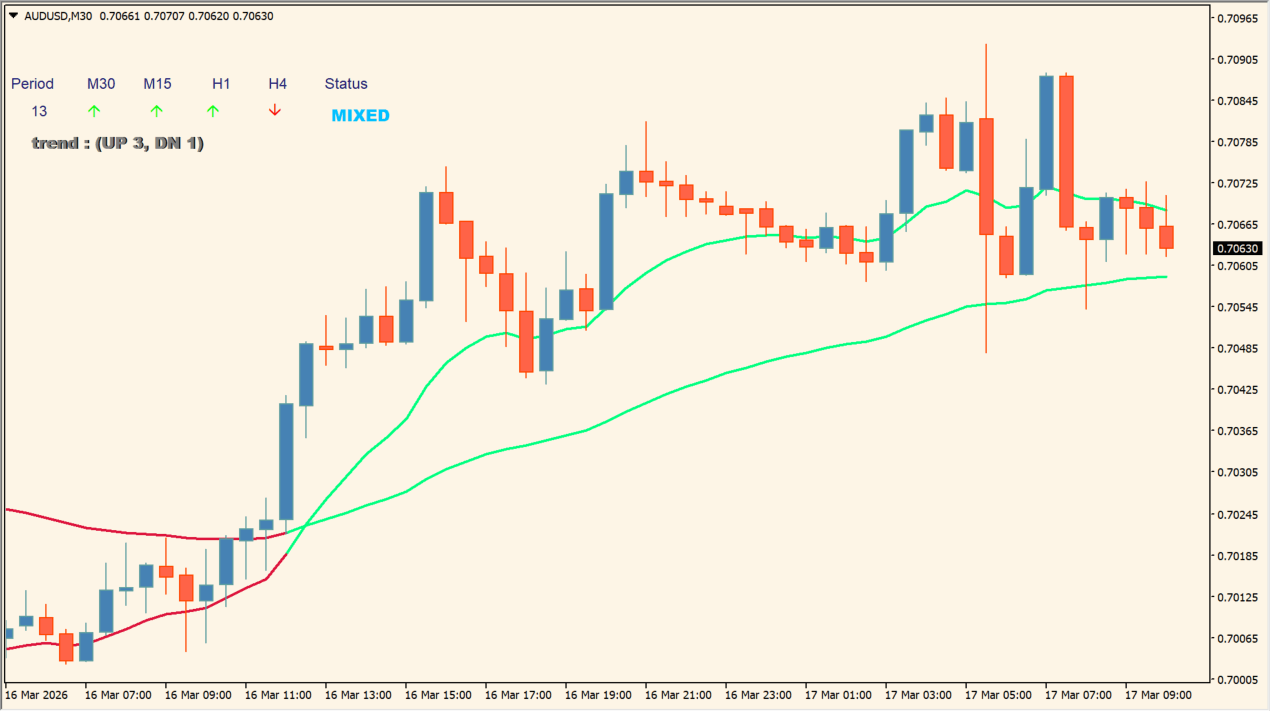Select the M15 timeframe label
This screenshot has height=711, width=1270.
pos(158,84)
